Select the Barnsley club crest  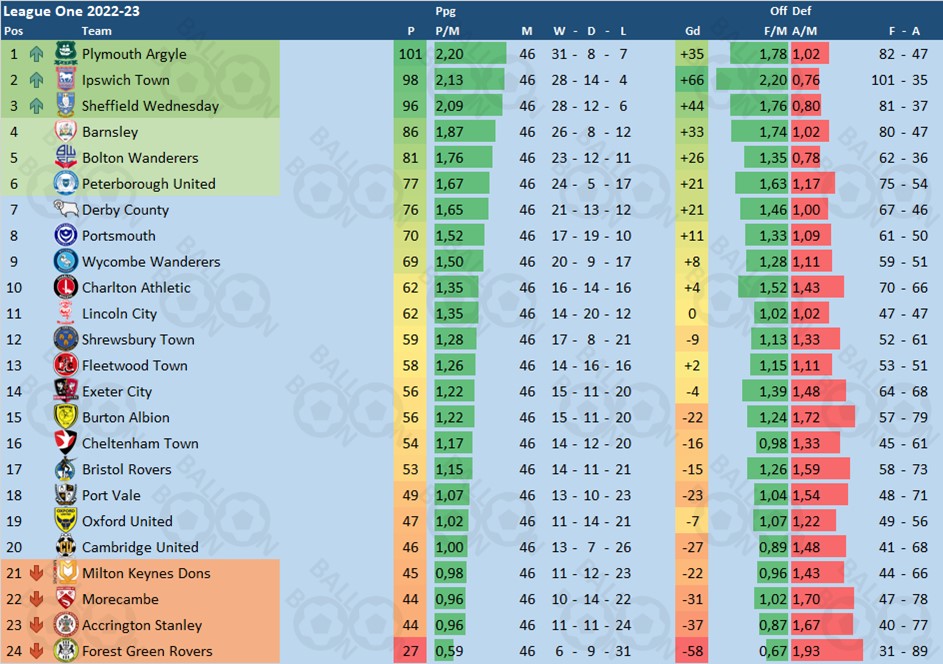(66, 132)
